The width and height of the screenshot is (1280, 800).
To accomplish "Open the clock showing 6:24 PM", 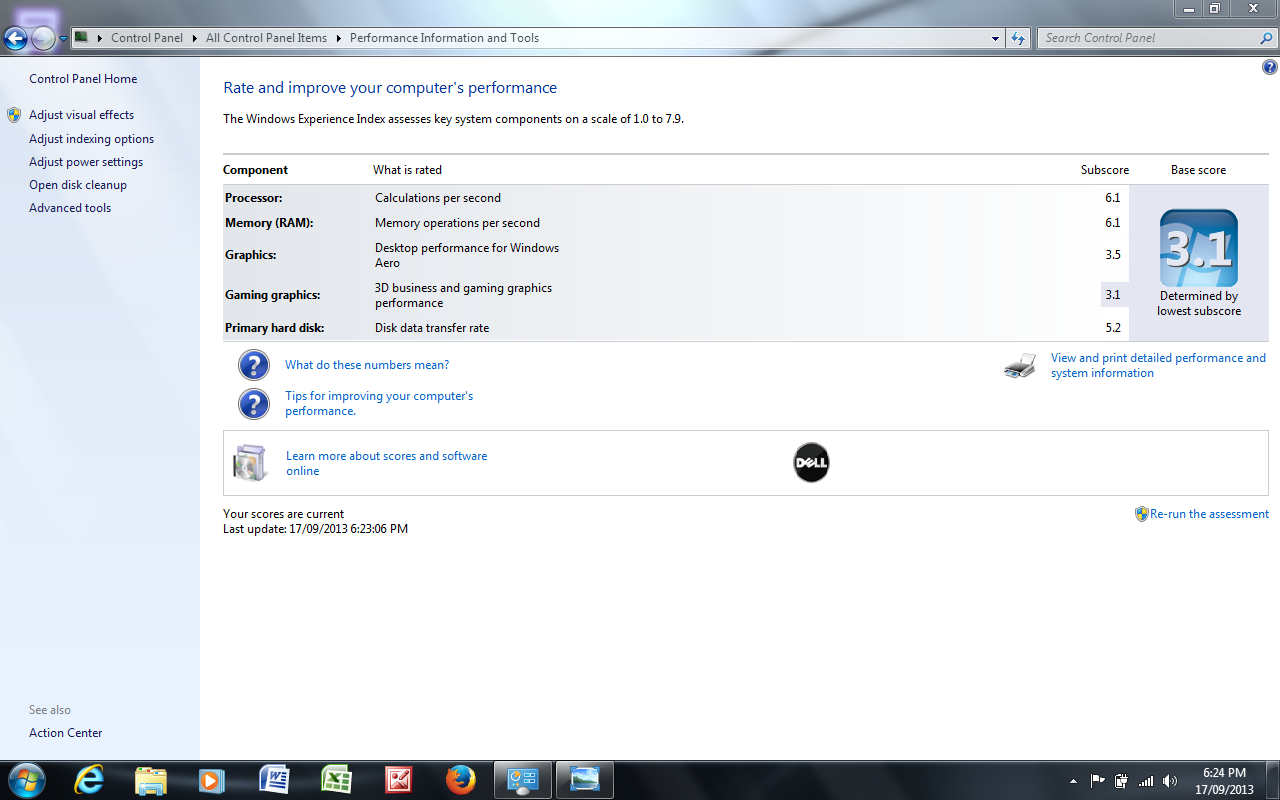I will pyautogui.click(x=1224, y=781).
